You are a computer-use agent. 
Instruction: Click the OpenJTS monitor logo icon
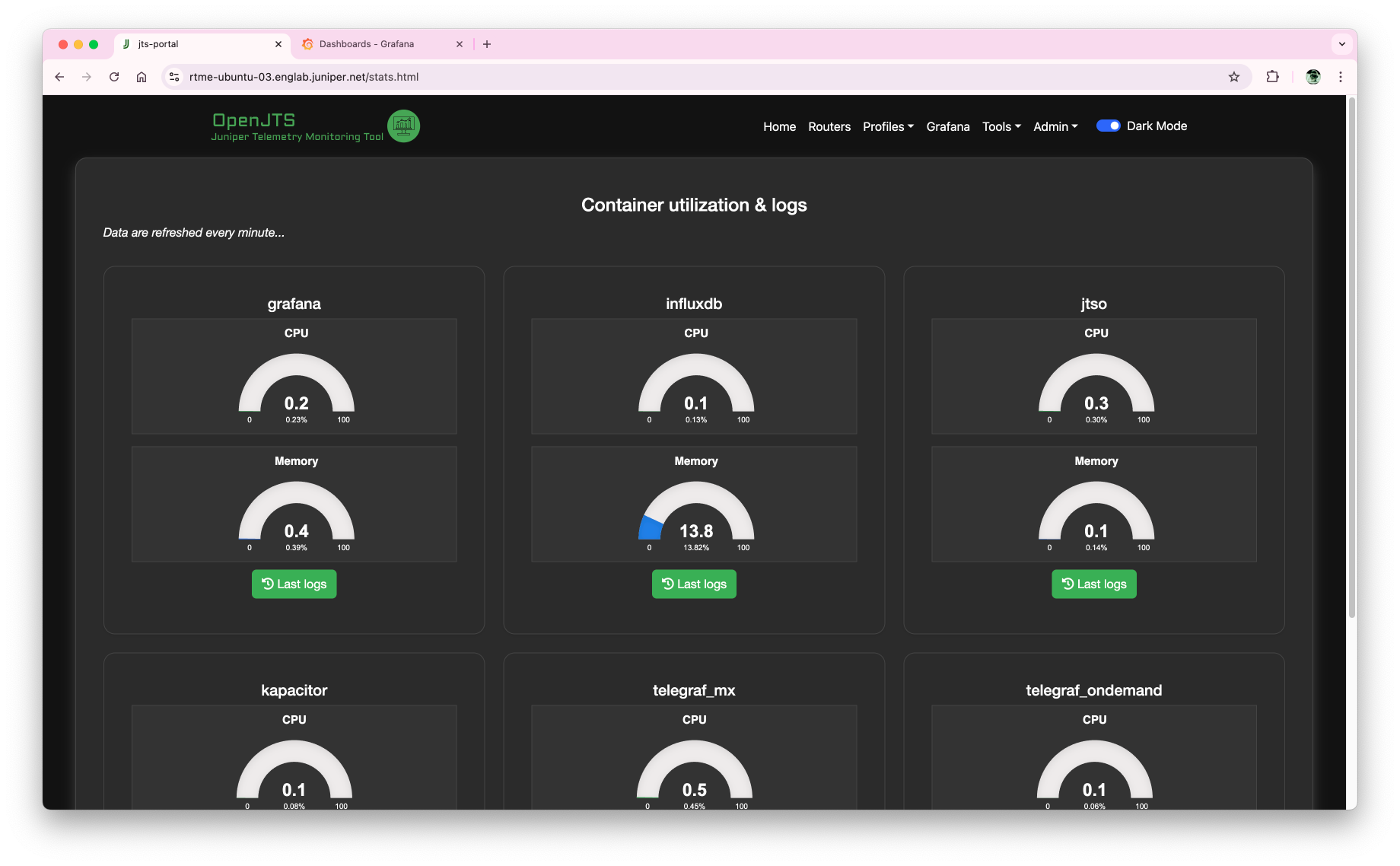tap(403, 126)
